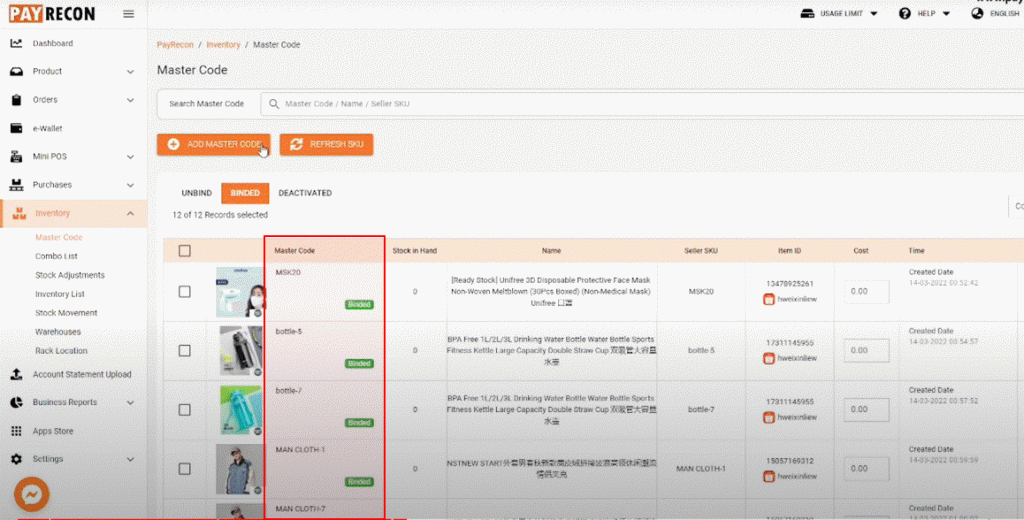This screenshot has width=1024, height=520.
Task: Select the BINDED tab
Action: coord(245,193)
